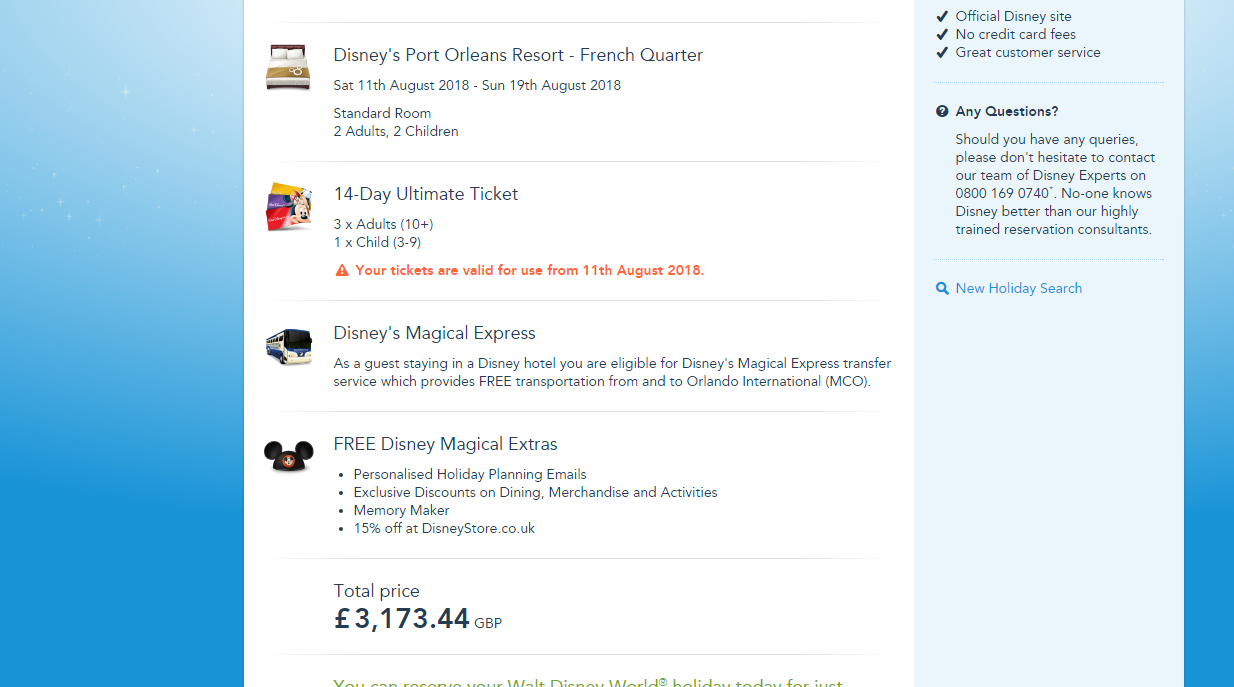Click the hotel bed icon
Image resolution: width=1234 pixels, height=687 pixels.
pos(288,67)
